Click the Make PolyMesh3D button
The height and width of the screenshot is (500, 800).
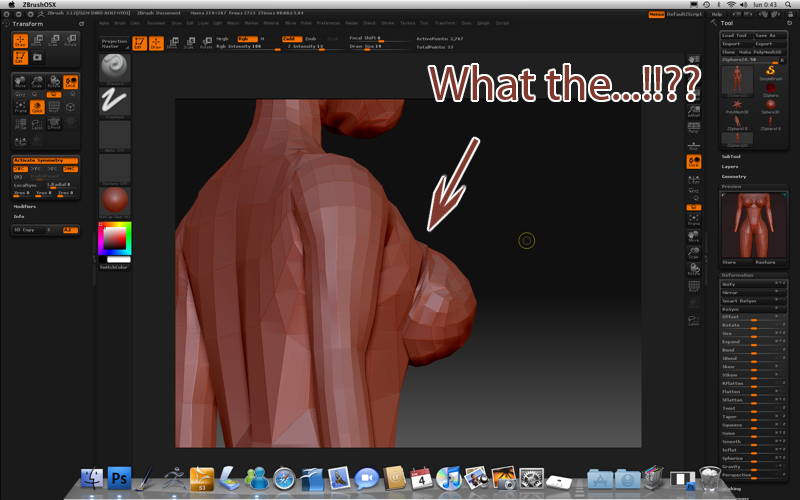click(x=760, y=52)
